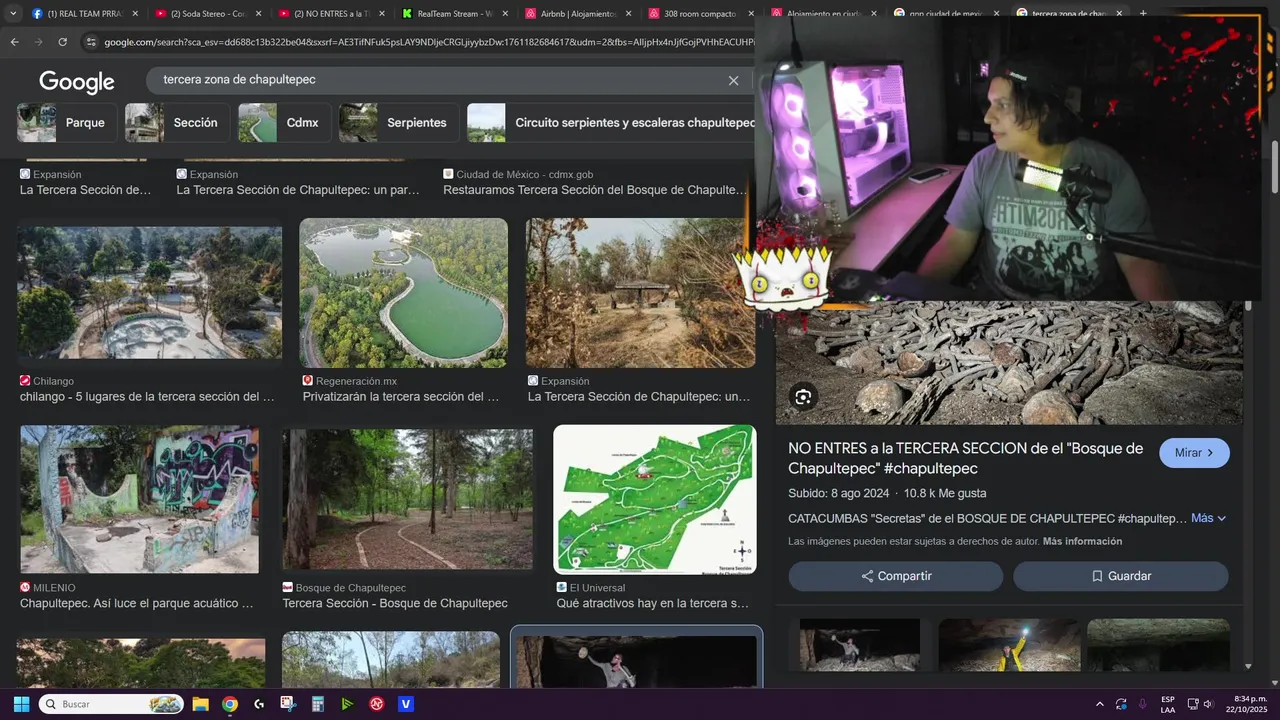The image size is (1280, 720).
Task: Open the tab search chevron at top left
Action: point(13,13)
